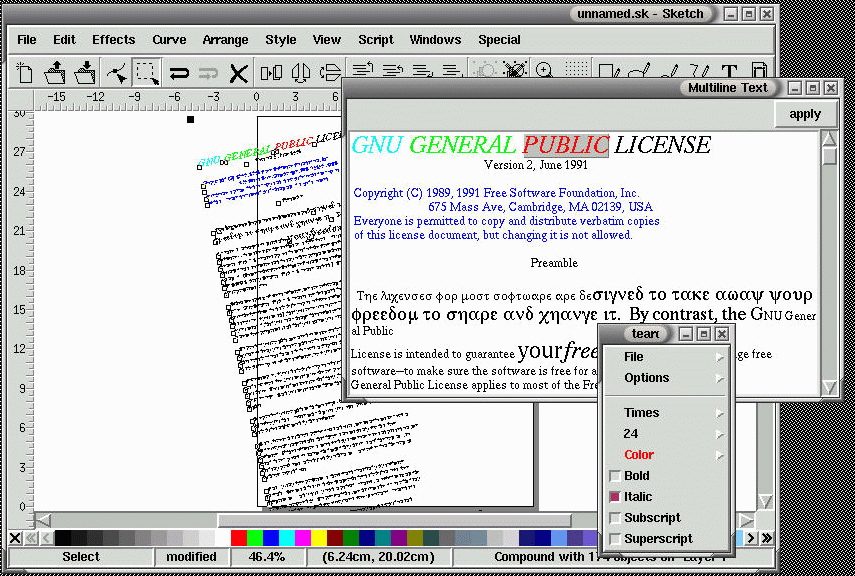Pick the bright green palette swatch

tap(255, 538)
